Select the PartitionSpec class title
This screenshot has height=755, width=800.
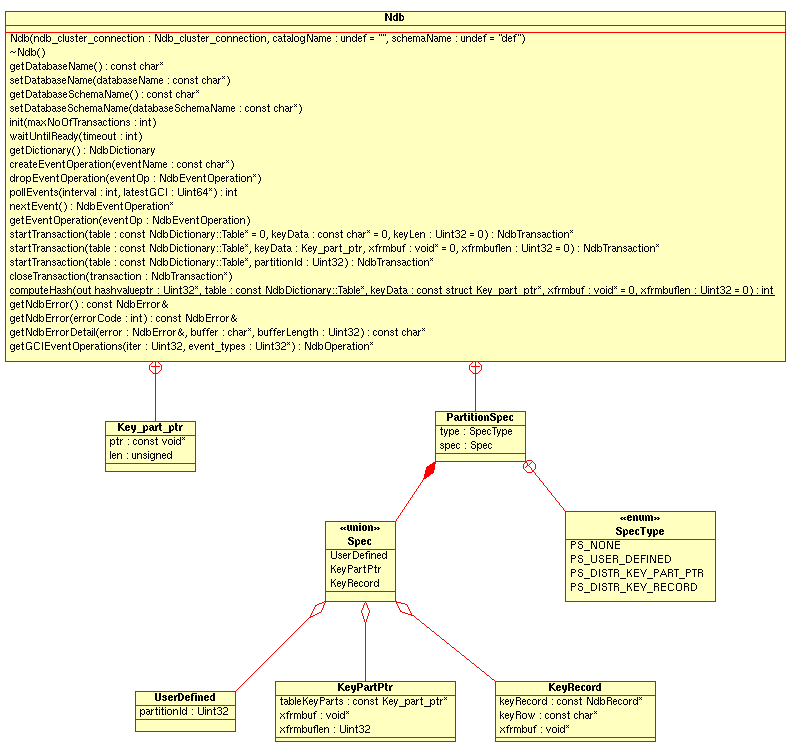(480, 417)
